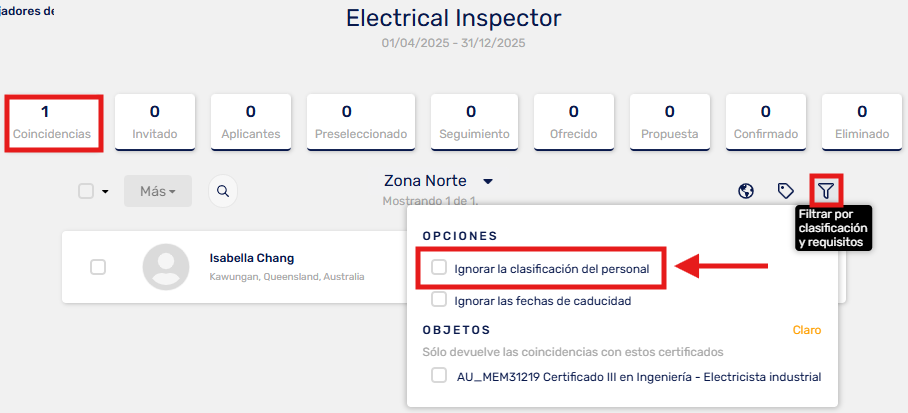Open the search magnifier icon
The image size is (908, 413).
[223, 191]
